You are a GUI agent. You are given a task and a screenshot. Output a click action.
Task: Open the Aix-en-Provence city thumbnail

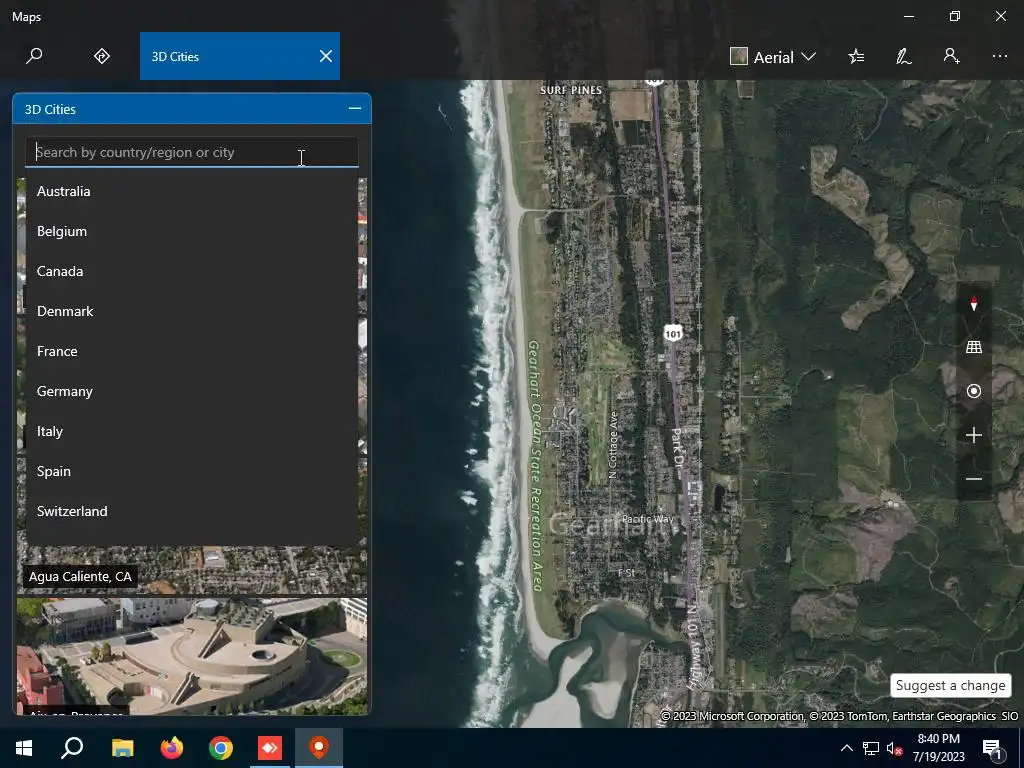pos(192,655)
